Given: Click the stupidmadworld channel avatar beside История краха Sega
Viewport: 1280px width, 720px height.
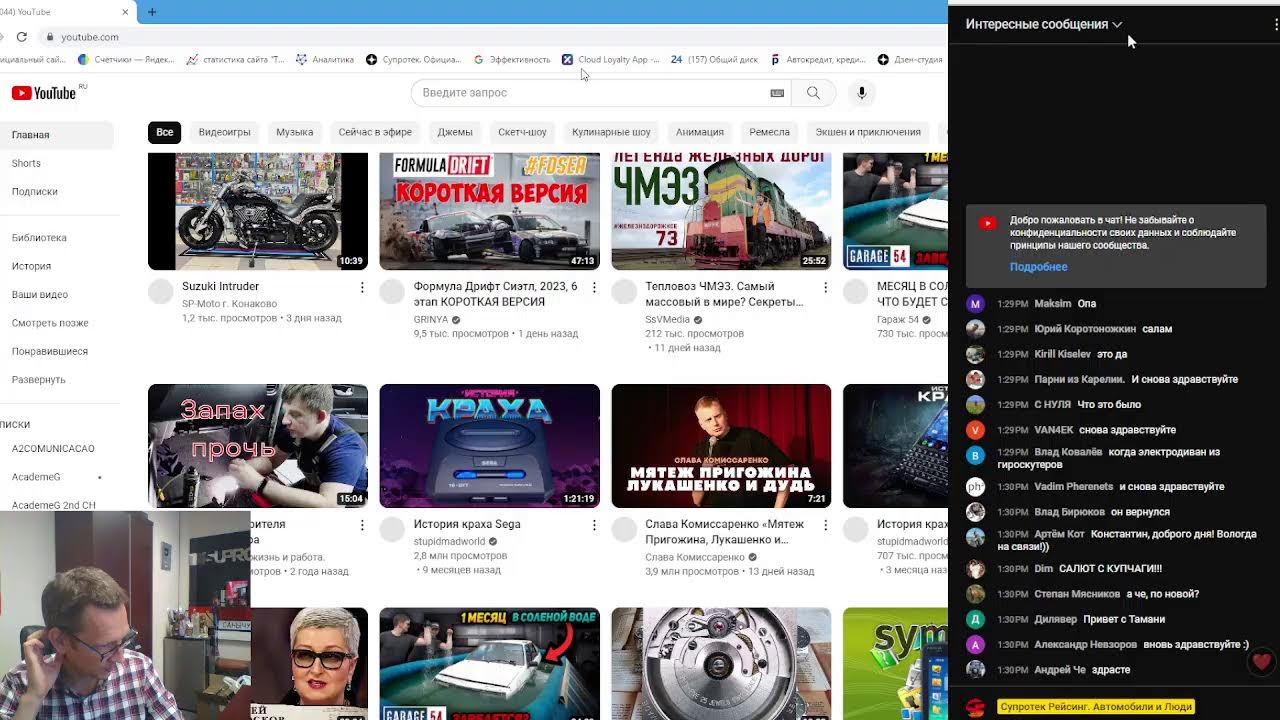Looking at the screenshot, I should click(392, 530).
